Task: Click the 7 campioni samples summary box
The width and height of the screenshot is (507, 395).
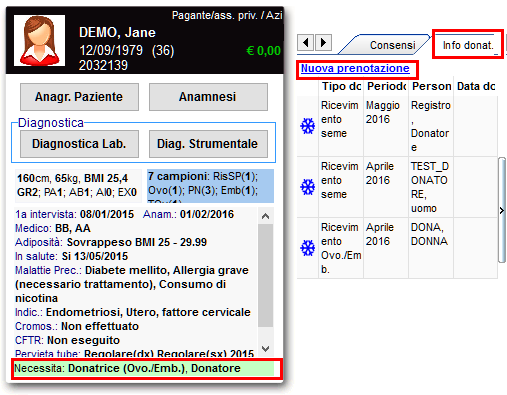Action: pos(211,186)
